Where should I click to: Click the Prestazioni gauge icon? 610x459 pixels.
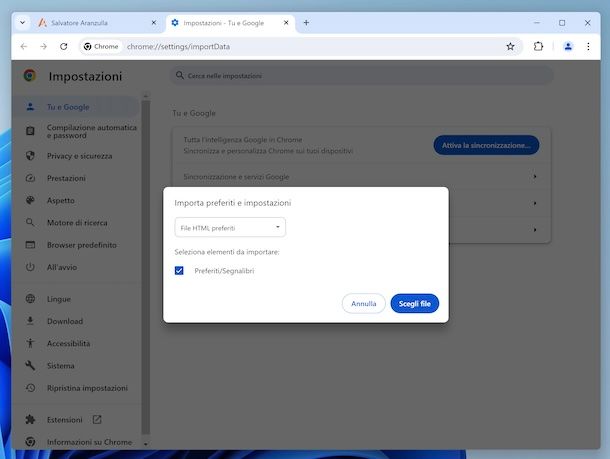tap(30, 178)
